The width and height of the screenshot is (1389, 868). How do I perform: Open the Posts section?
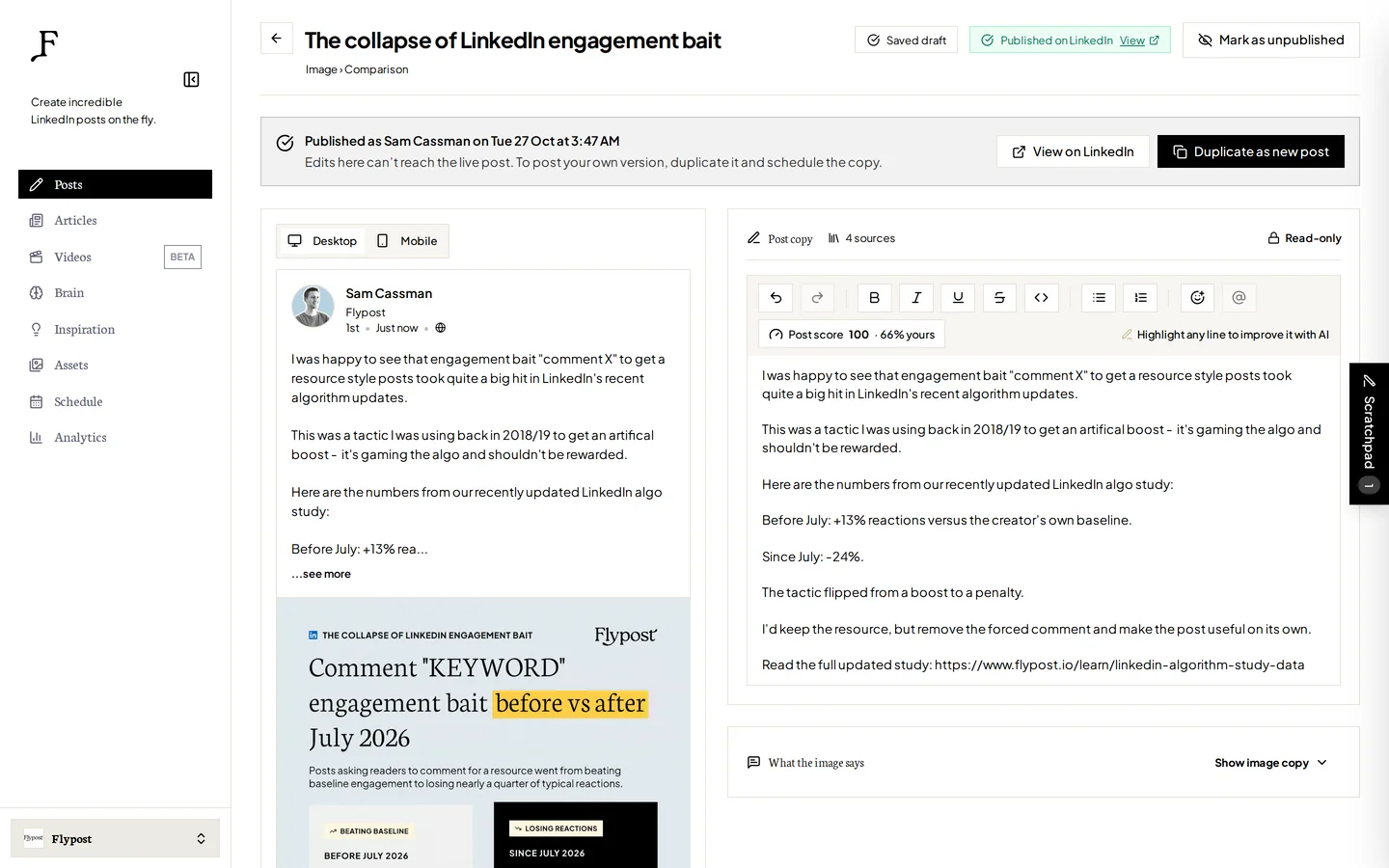click(x=115, y=184)
